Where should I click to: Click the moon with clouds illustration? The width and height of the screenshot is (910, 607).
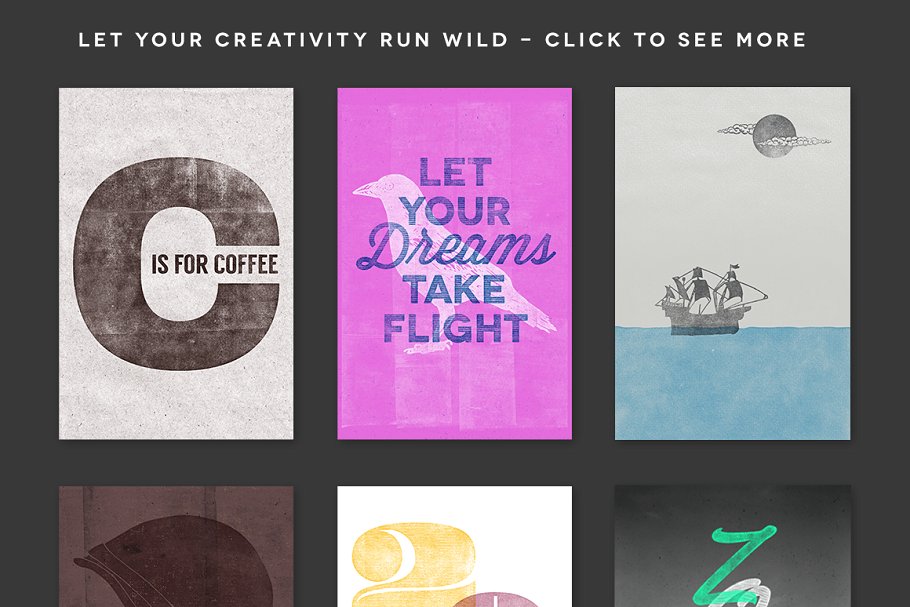pyautogui.click(x=774, y=135)
